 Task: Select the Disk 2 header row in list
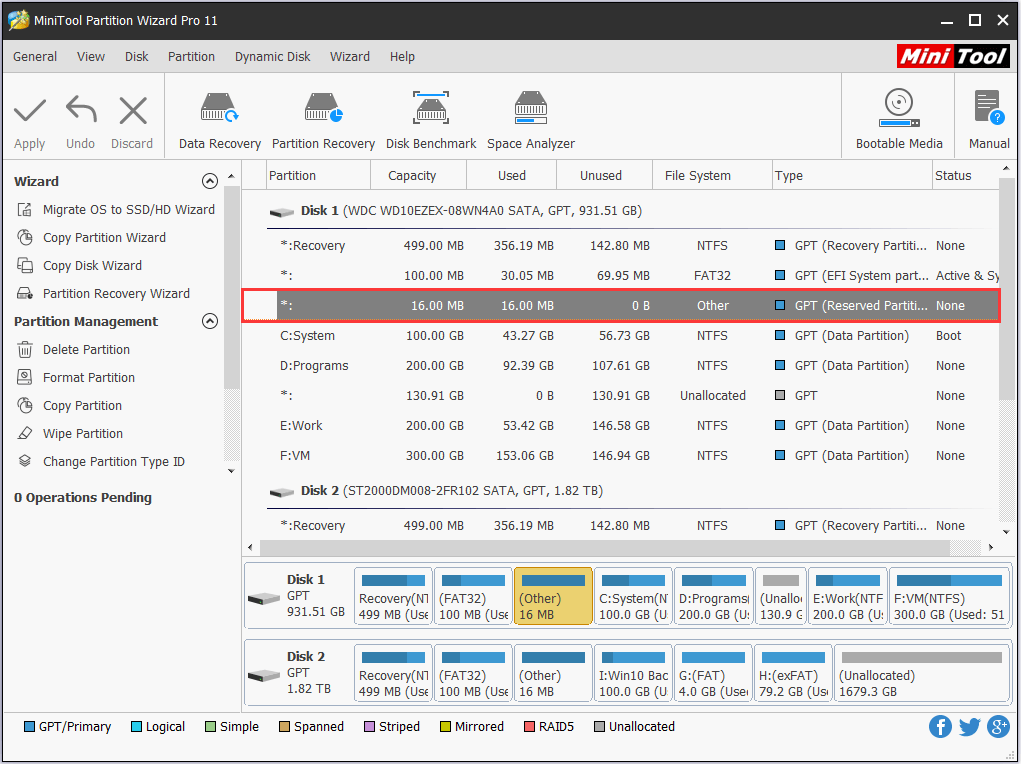(x=621, y=491)
